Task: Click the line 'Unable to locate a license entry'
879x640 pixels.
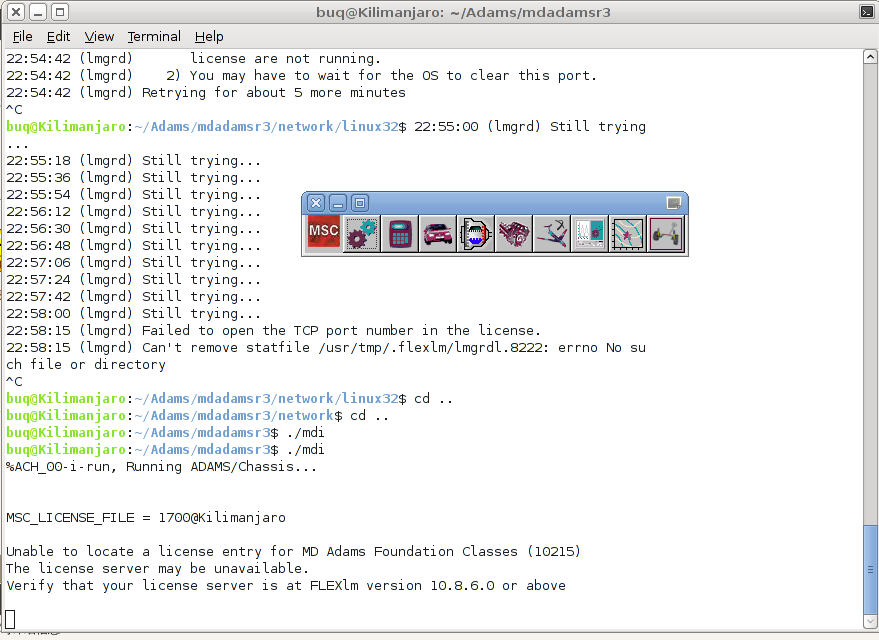Action: click(x=293, y=551)
